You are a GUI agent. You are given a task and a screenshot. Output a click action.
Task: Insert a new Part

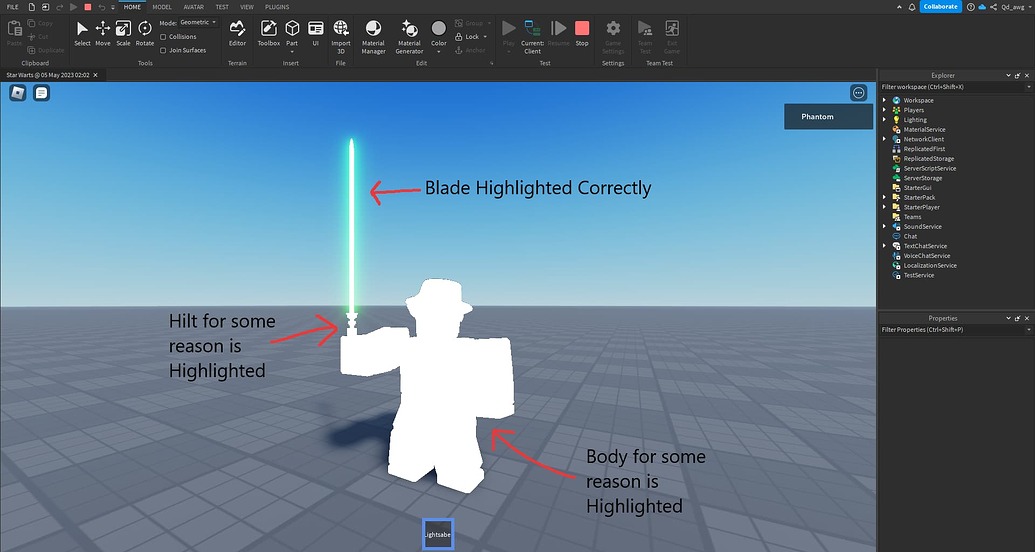pos(292,28)
